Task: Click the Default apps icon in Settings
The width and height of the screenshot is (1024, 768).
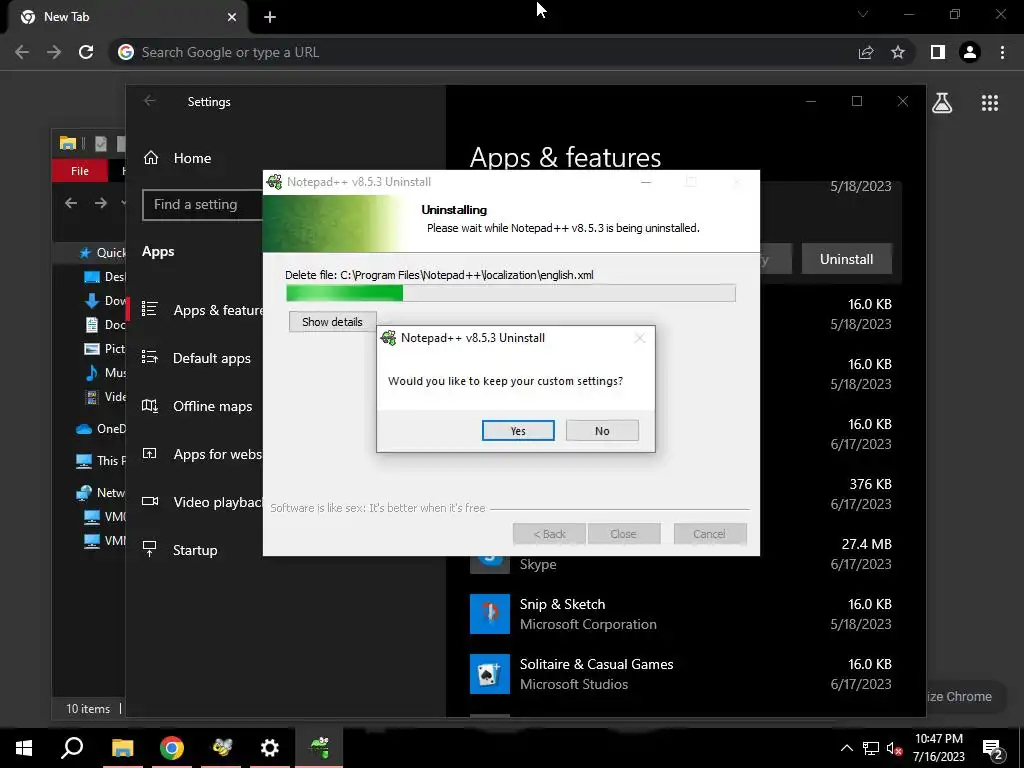Action: (x=150, y=357)
